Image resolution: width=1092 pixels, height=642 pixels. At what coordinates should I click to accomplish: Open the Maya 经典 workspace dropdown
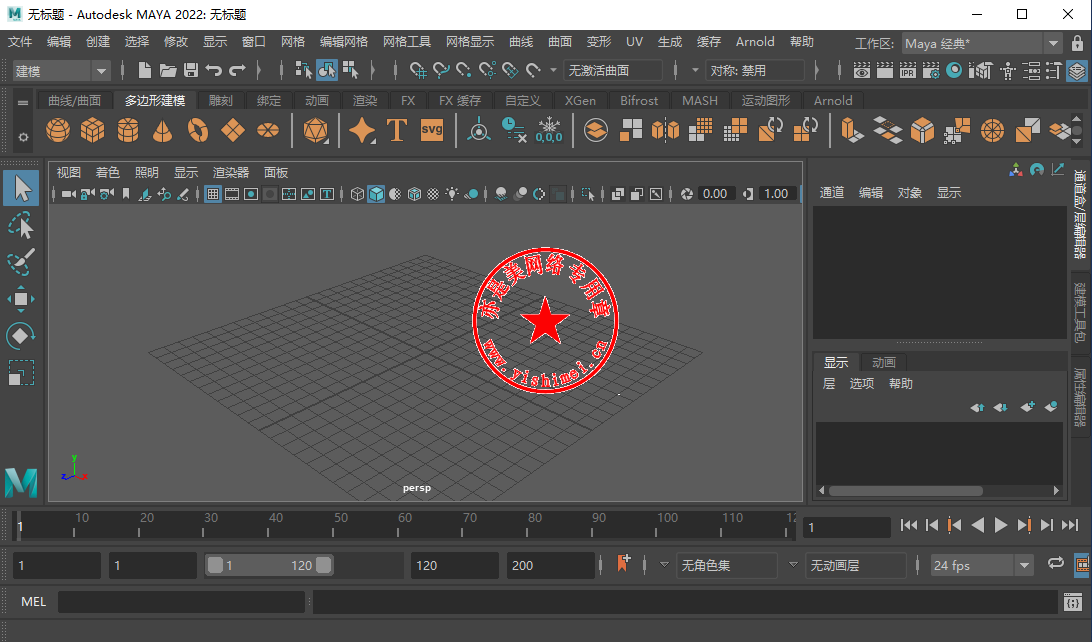981,43
